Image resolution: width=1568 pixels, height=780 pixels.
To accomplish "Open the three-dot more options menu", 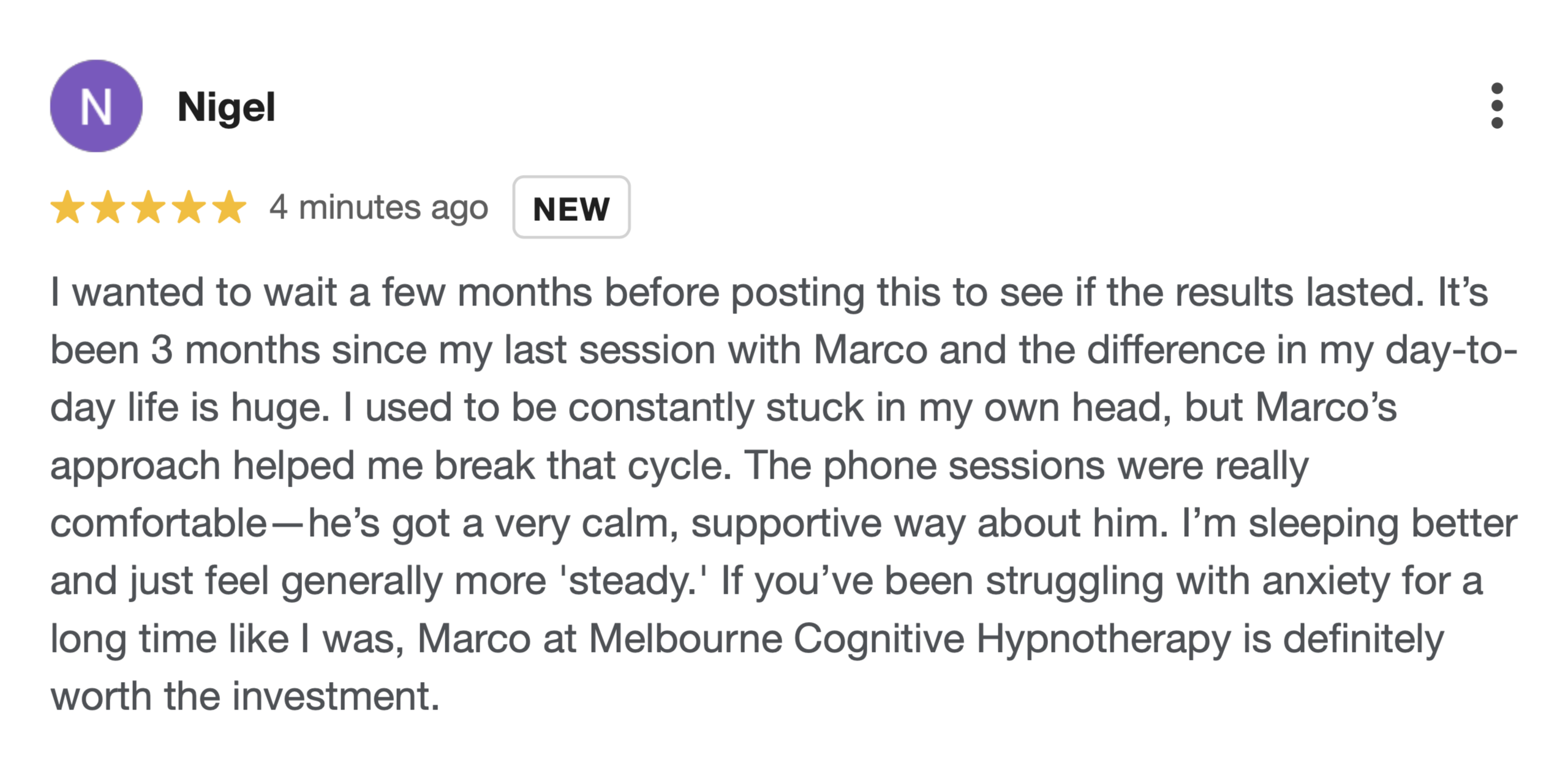I will point(1496,106).
